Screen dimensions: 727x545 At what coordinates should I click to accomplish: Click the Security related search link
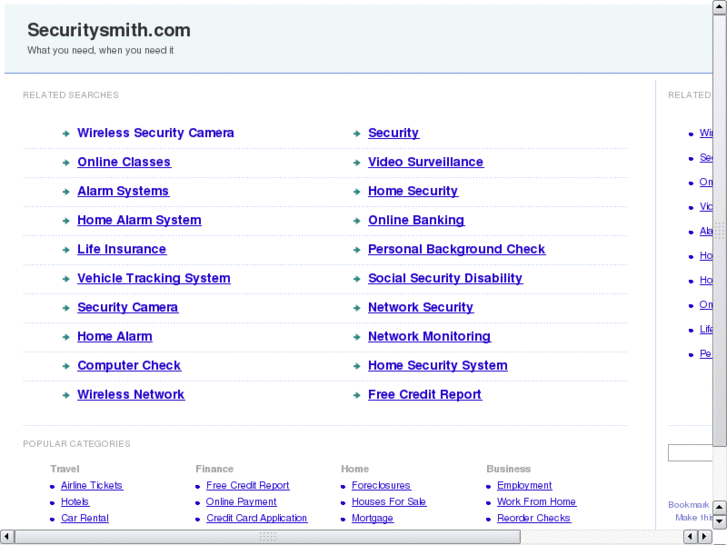point(393,133)
